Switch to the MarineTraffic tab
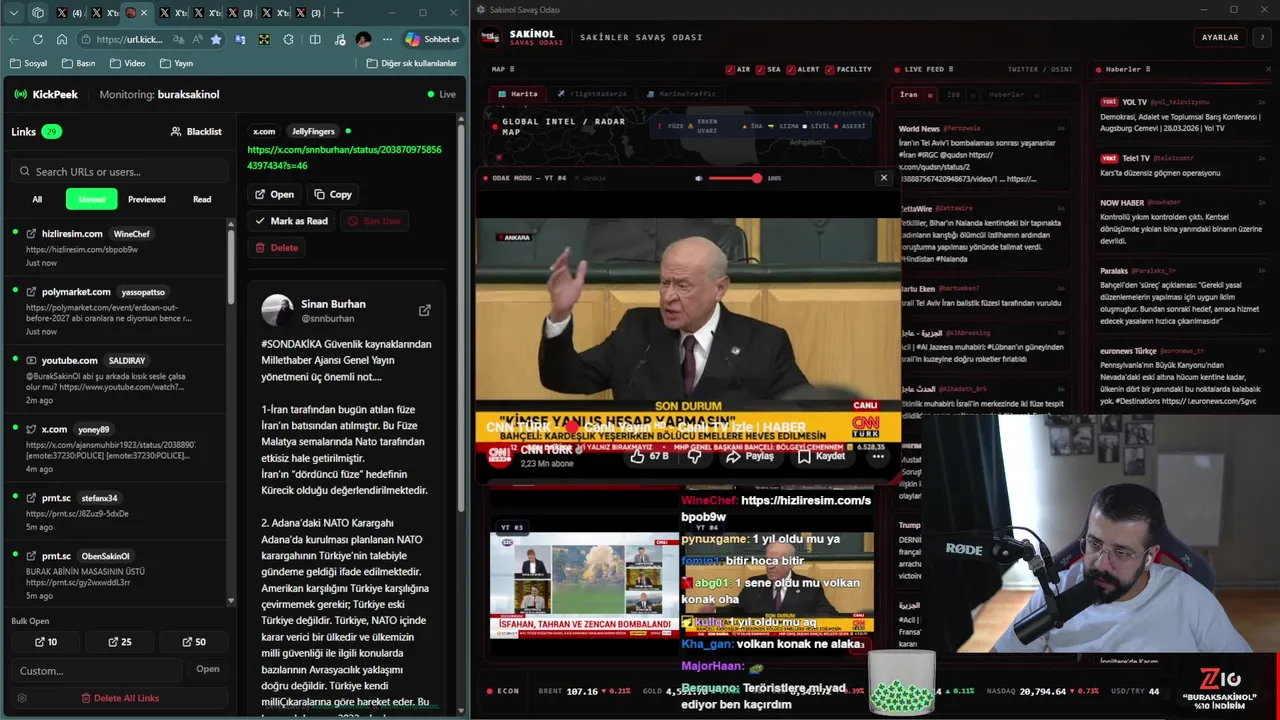 pos(682,94)
